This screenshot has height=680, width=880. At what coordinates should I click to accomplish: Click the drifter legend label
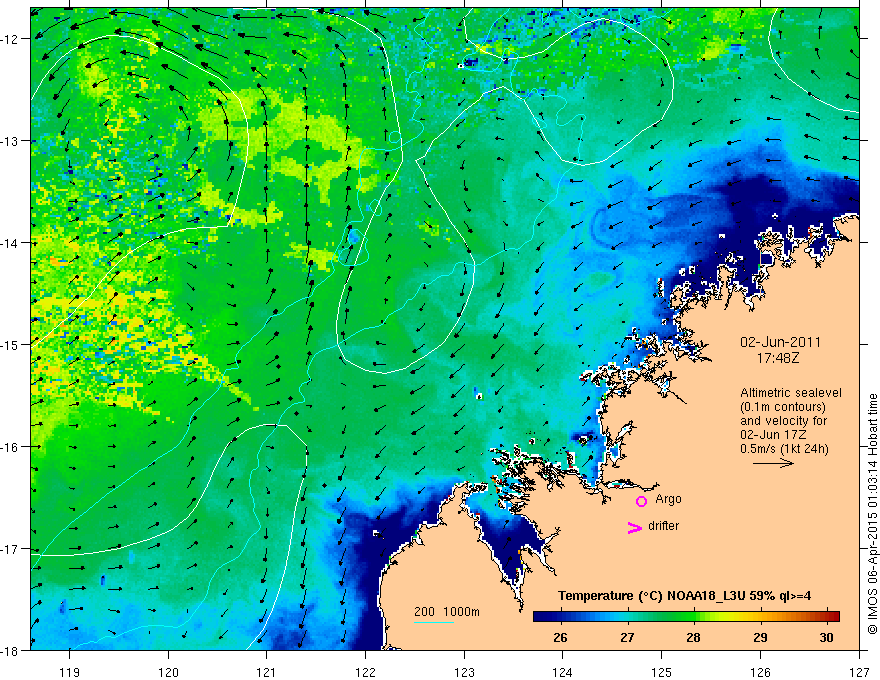click(x=663, y=526)
